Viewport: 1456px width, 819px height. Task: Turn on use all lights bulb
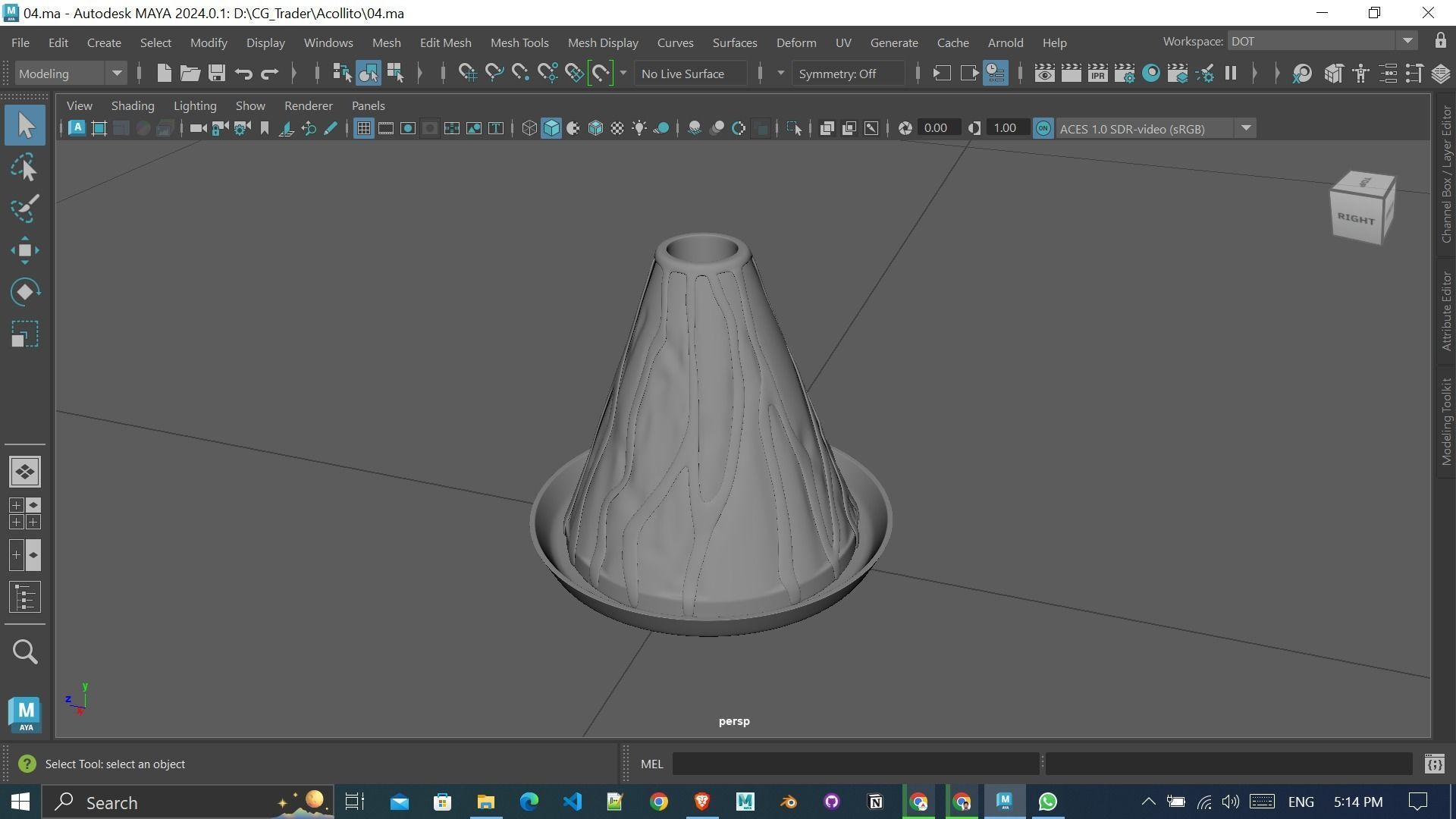(x=639, y=128)
